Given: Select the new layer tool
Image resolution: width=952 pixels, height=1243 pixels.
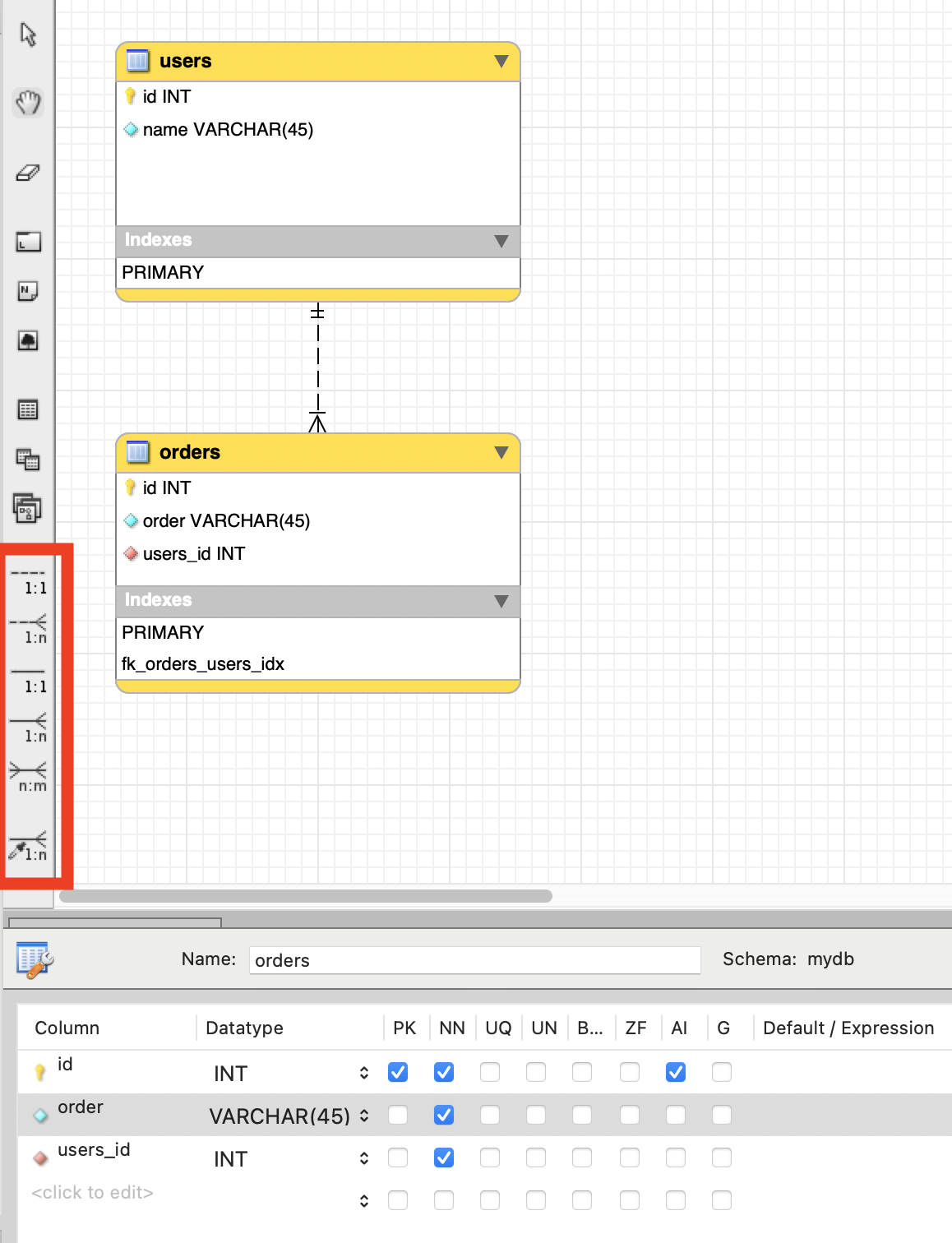Looking at the screenshot, I should point(28,242).
